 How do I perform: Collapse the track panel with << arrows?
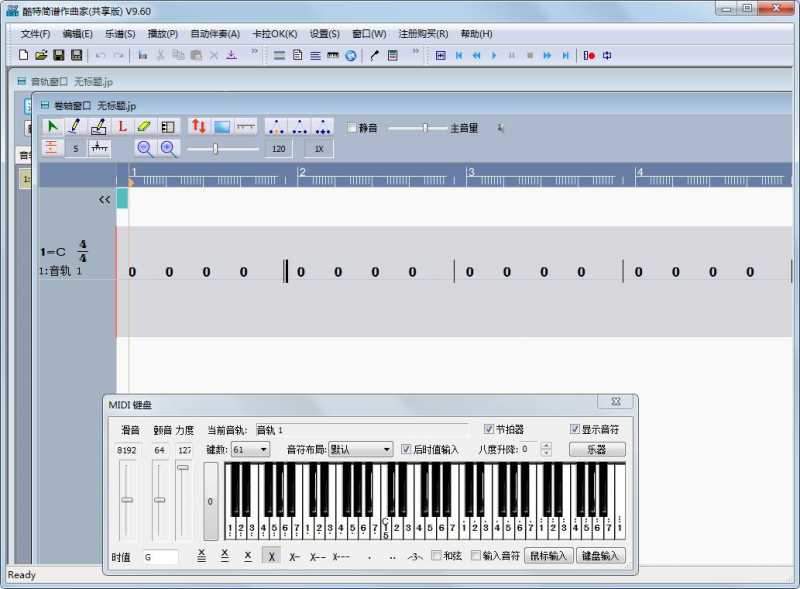point(104,199)
